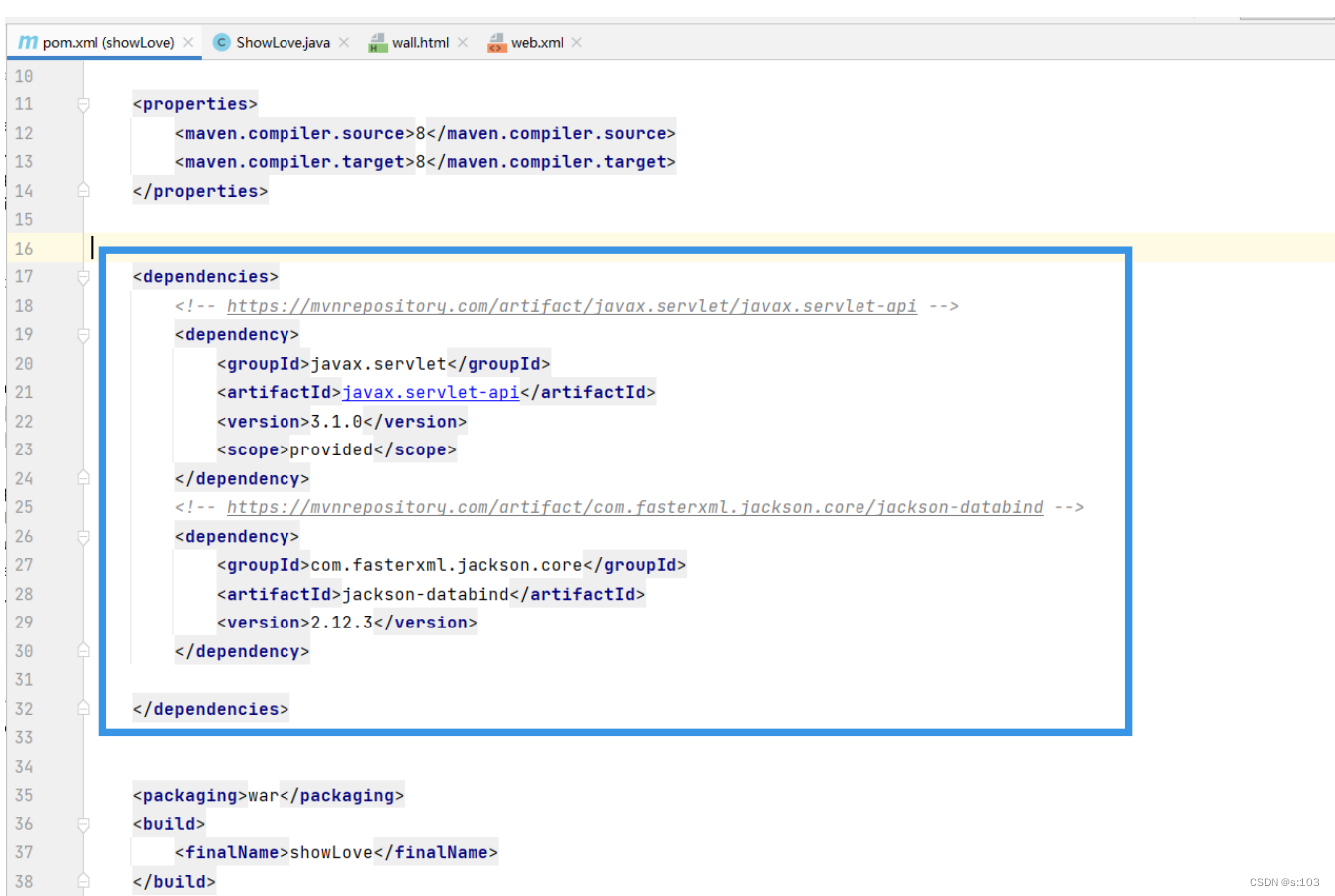Screen dimensions: 1335x896
Task: Click the XML file icon on web.xml tab
Action: [x=496, y=42]
